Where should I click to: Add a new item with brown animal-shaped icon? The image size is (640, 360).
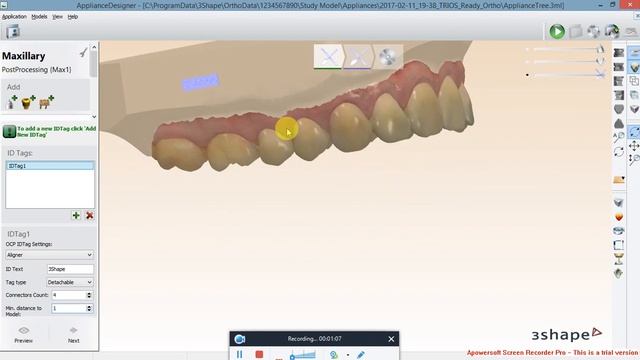46,102
